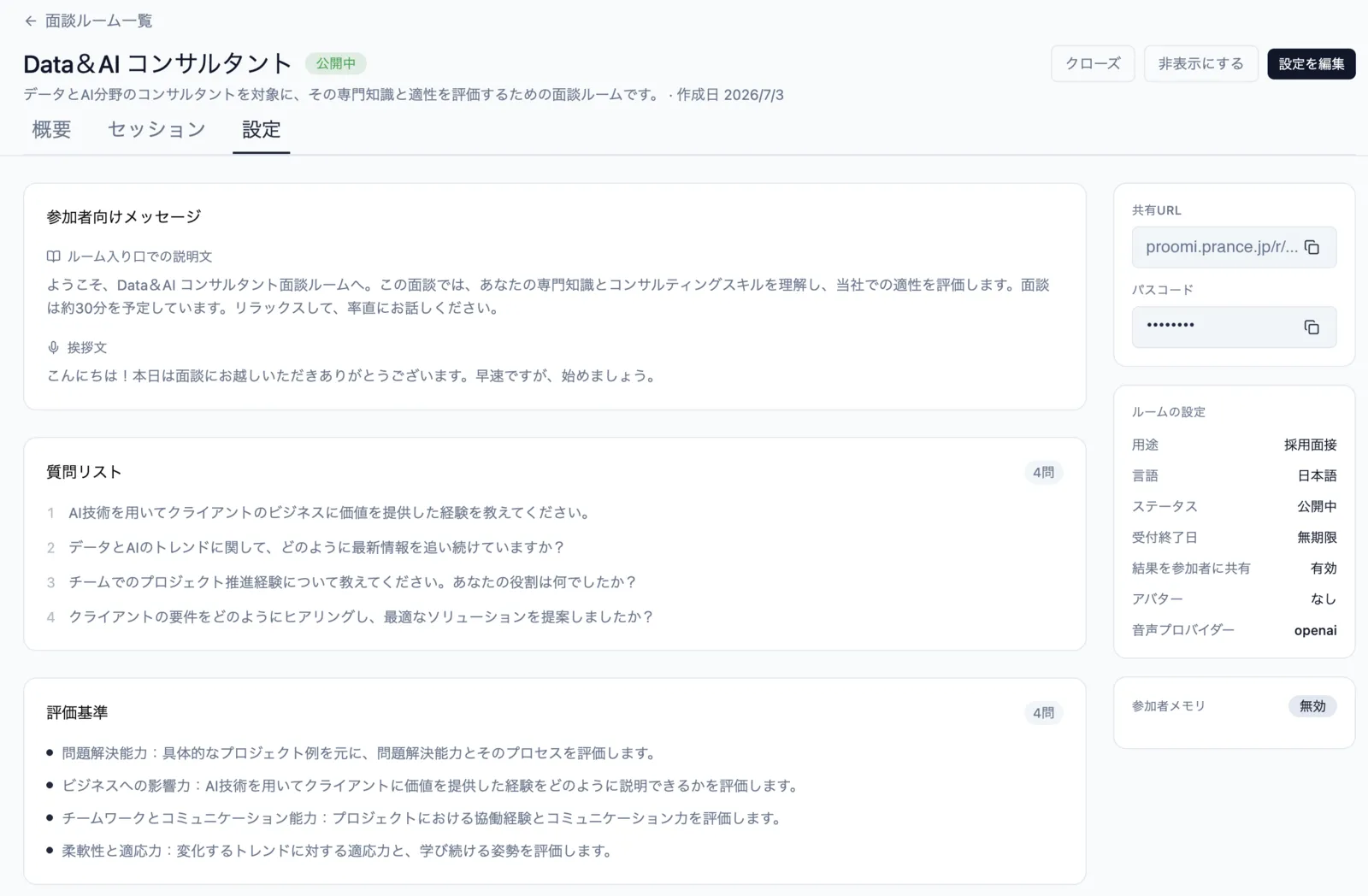The height and width of the screenshot is (896, 1368).
Task: Click the 評価基準 heading
Action: (77, 713)
